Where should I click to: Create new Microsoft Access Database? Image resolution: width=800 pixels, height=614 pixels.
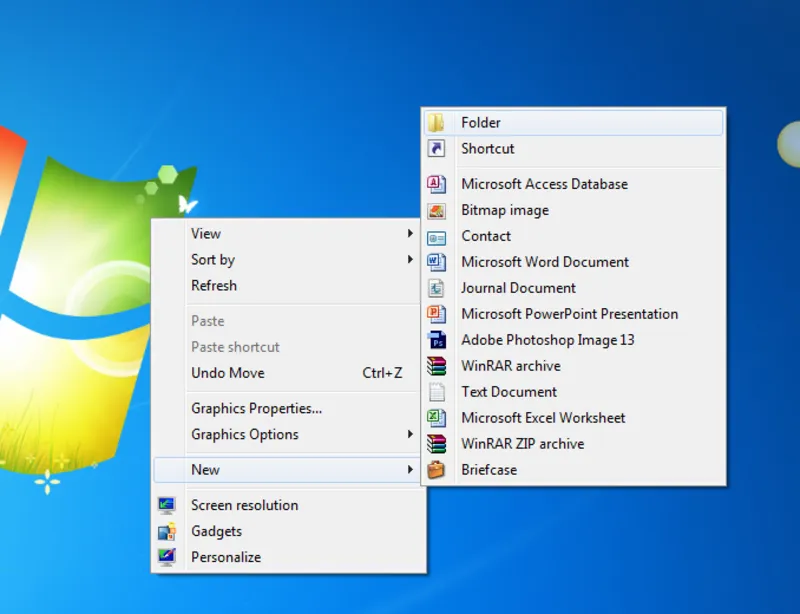tap(573, 184)
